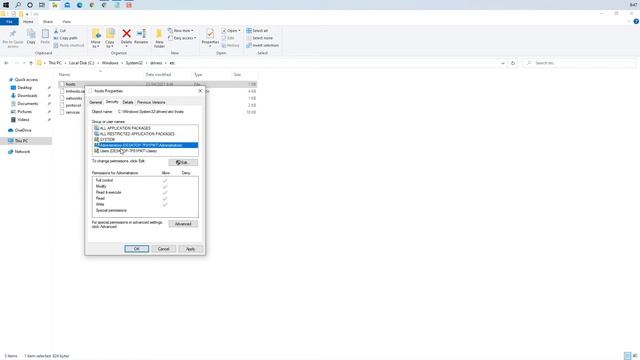Screen dimensions: 640x360
Task: Click History in the ribbon
Action: [x=231, y=45]
